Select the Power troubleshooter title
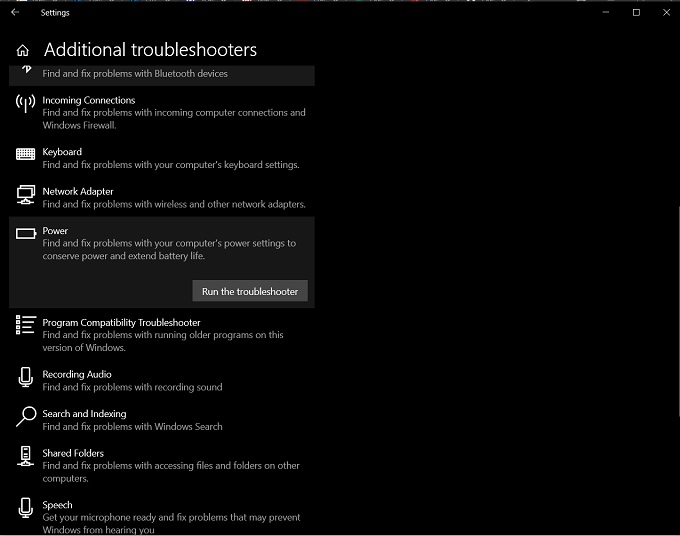Viewport: 680px width, 536px height. tap(55, 231)
